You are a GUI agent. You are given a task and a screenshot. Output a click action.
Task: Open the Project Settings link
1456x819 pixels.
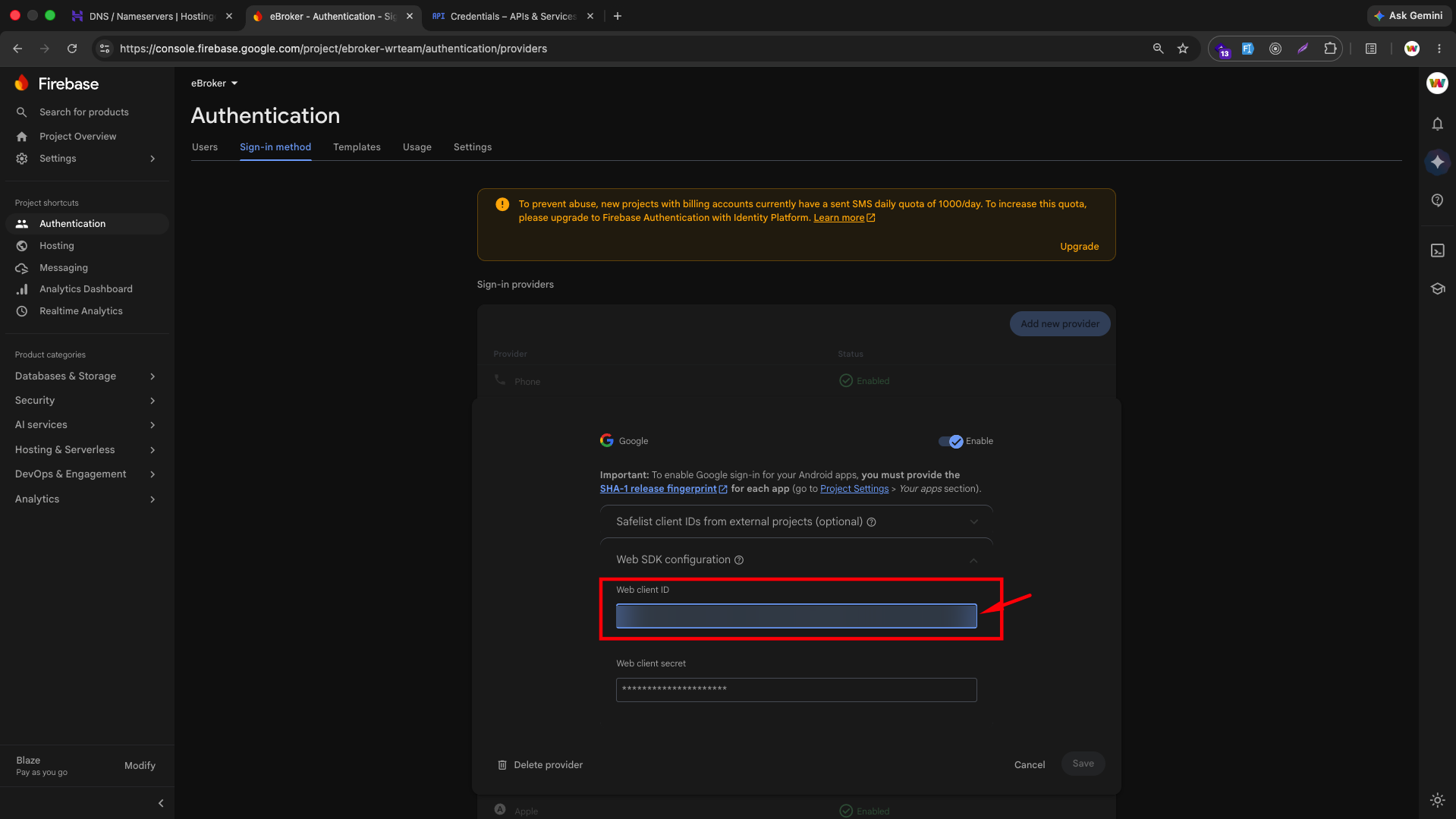click(854, 489)
